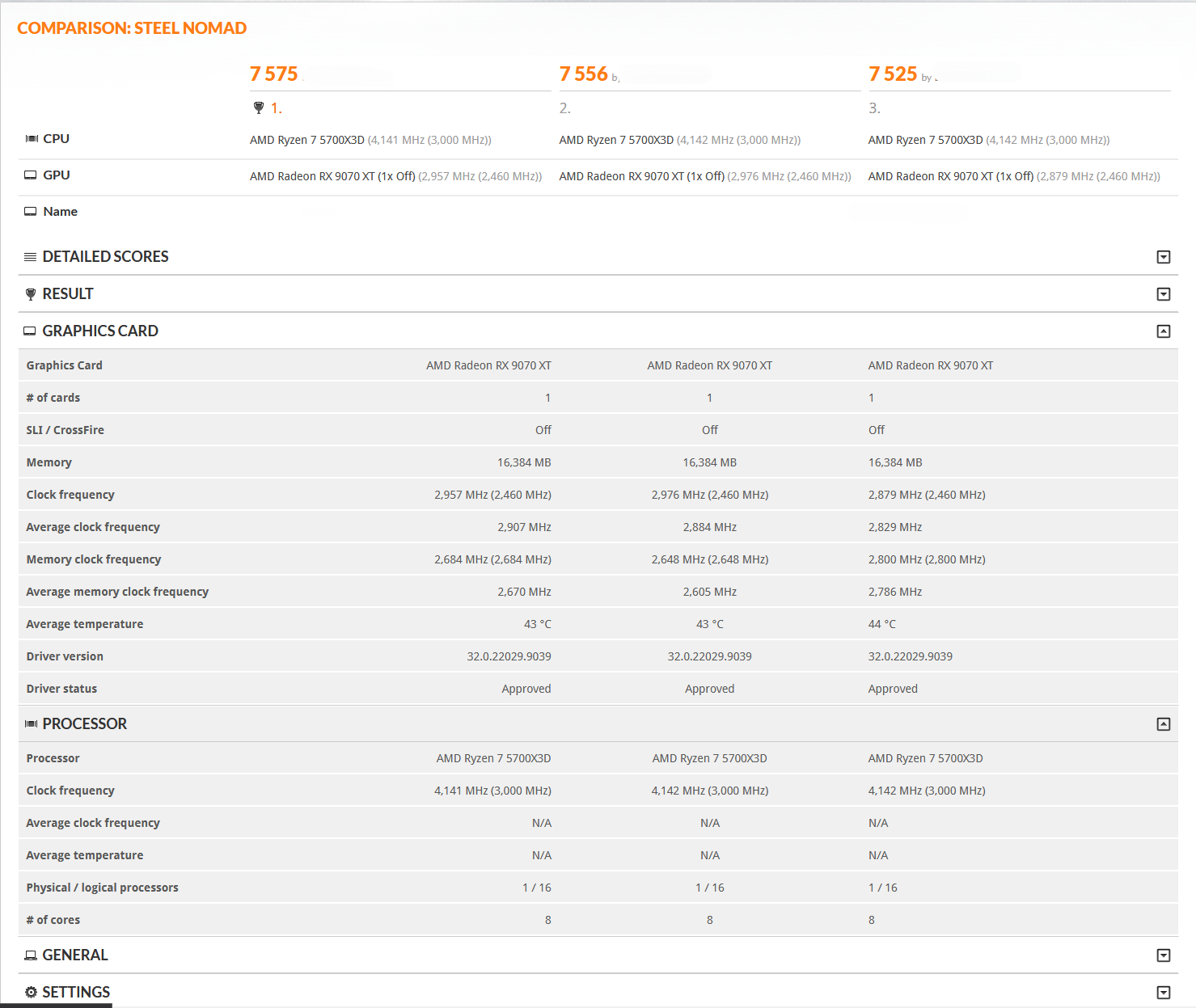Click the DETAILED SCORES heading
The image size is (1196, 1008).
[105, 257]
